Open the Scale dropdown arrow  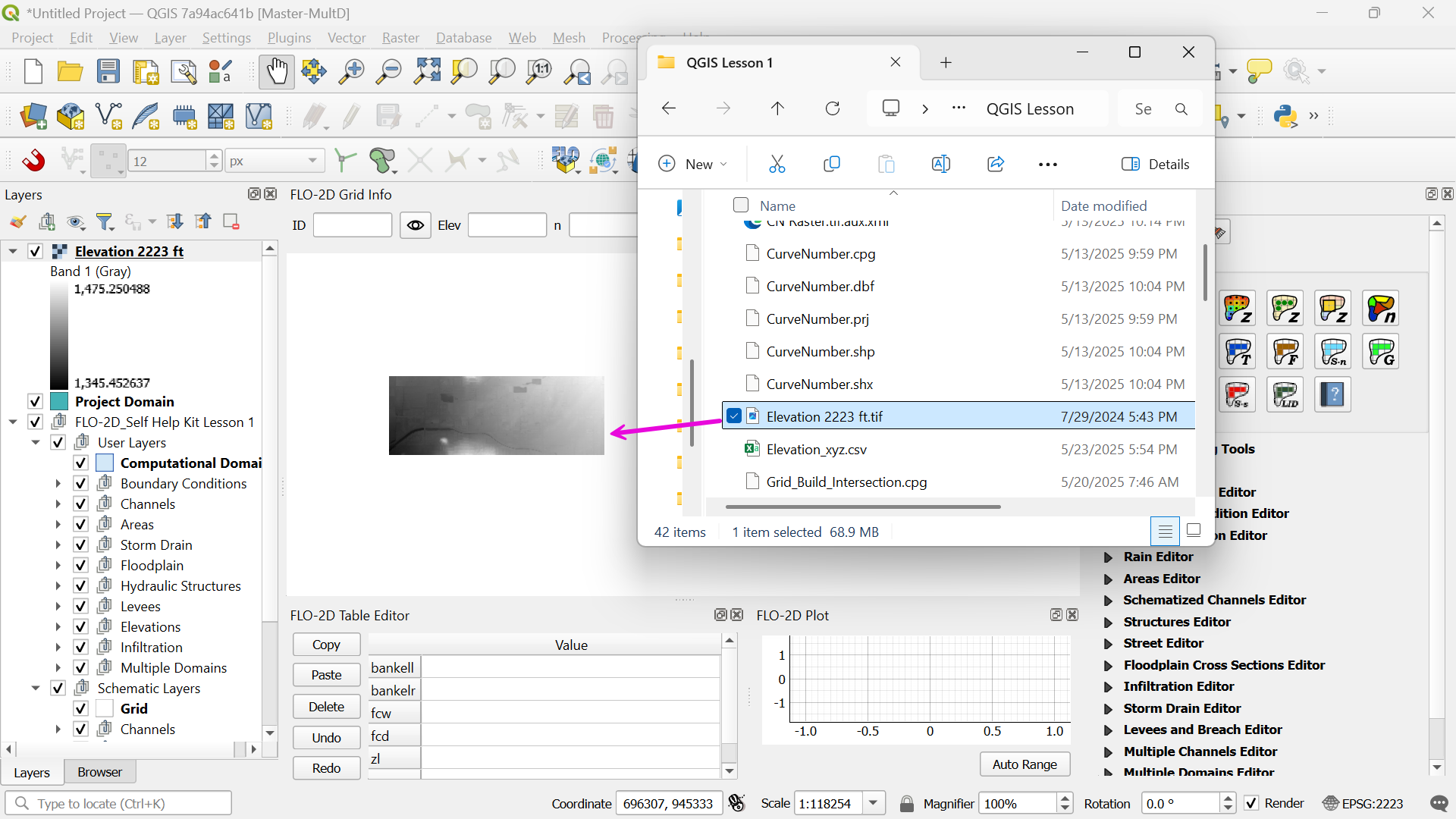tap(874, 803)
